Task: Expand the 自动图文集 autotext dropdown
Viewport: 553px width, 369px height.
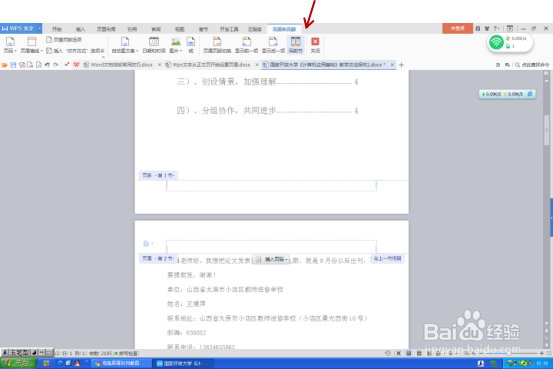Action: click(125, 45)
